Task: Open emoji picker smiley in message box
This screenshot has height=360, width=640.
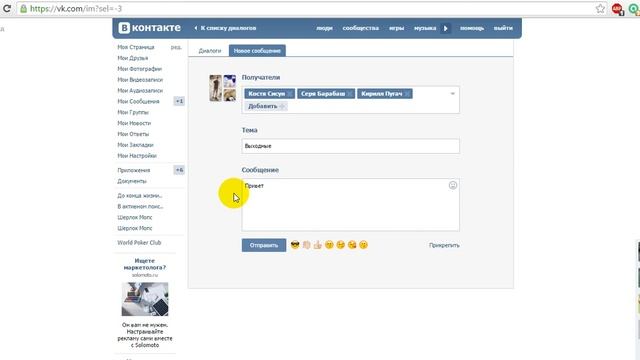Action: (453, 185)
